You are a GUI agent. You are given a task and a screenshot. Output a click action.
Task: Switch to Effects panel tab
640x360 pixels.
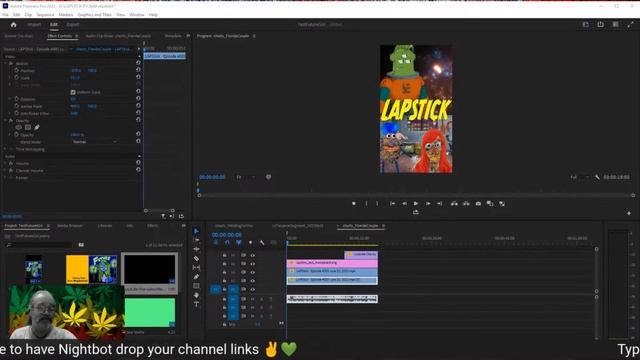tap(153, 226)
